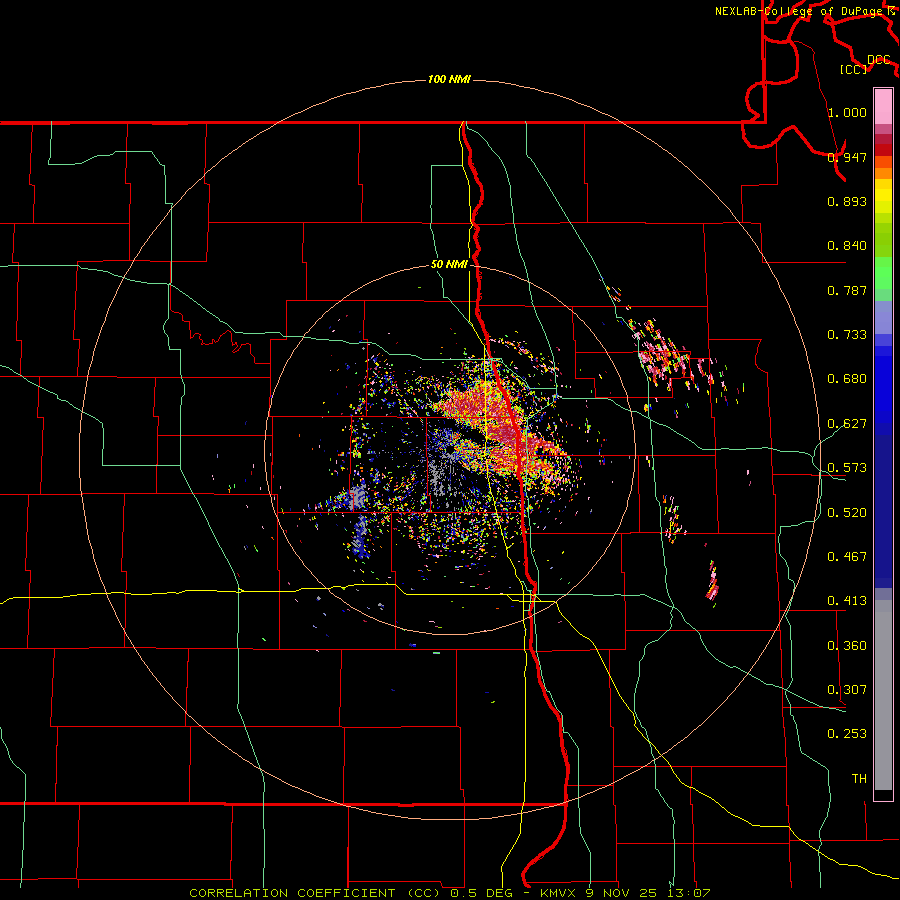900x900 pixels.
Task: Select the 0.520 scale value
Action: tap(847, 513)
